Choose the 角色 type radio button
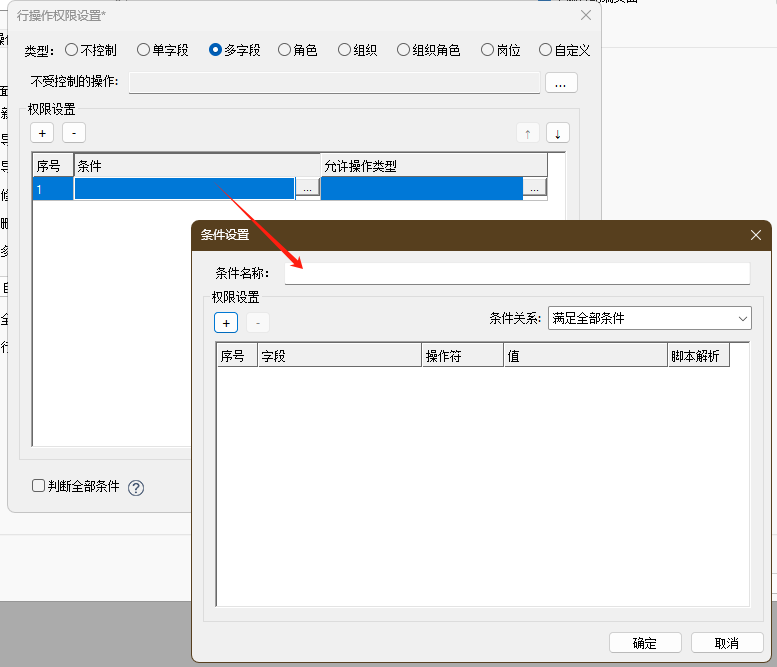 [285, 49]
